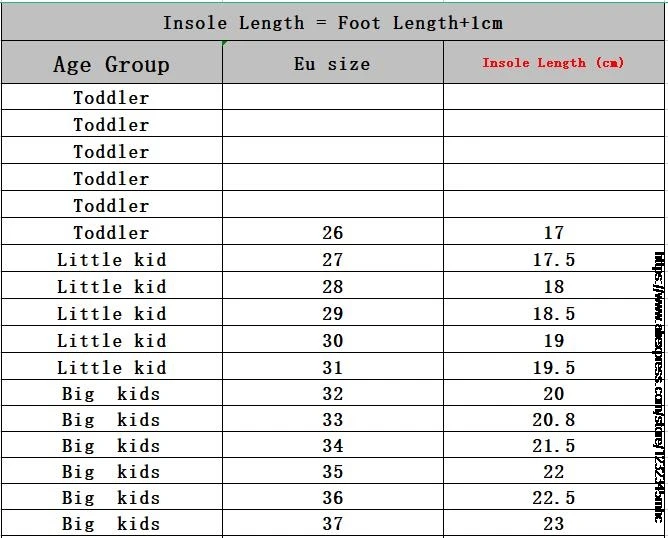
Task: Click the first Toddler row label
Action: 111,98
